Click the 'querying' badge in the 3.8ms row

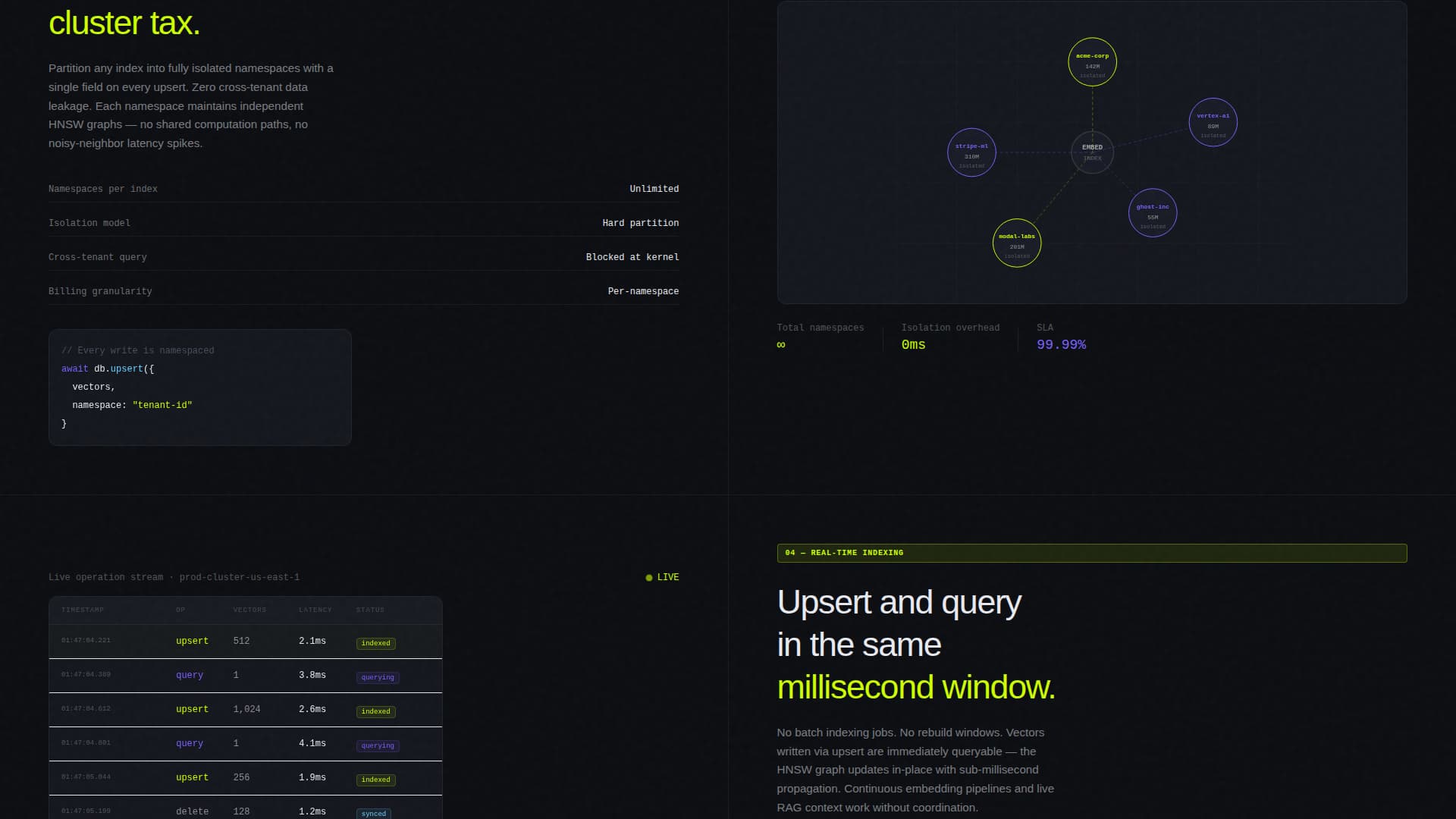point(378,677)
